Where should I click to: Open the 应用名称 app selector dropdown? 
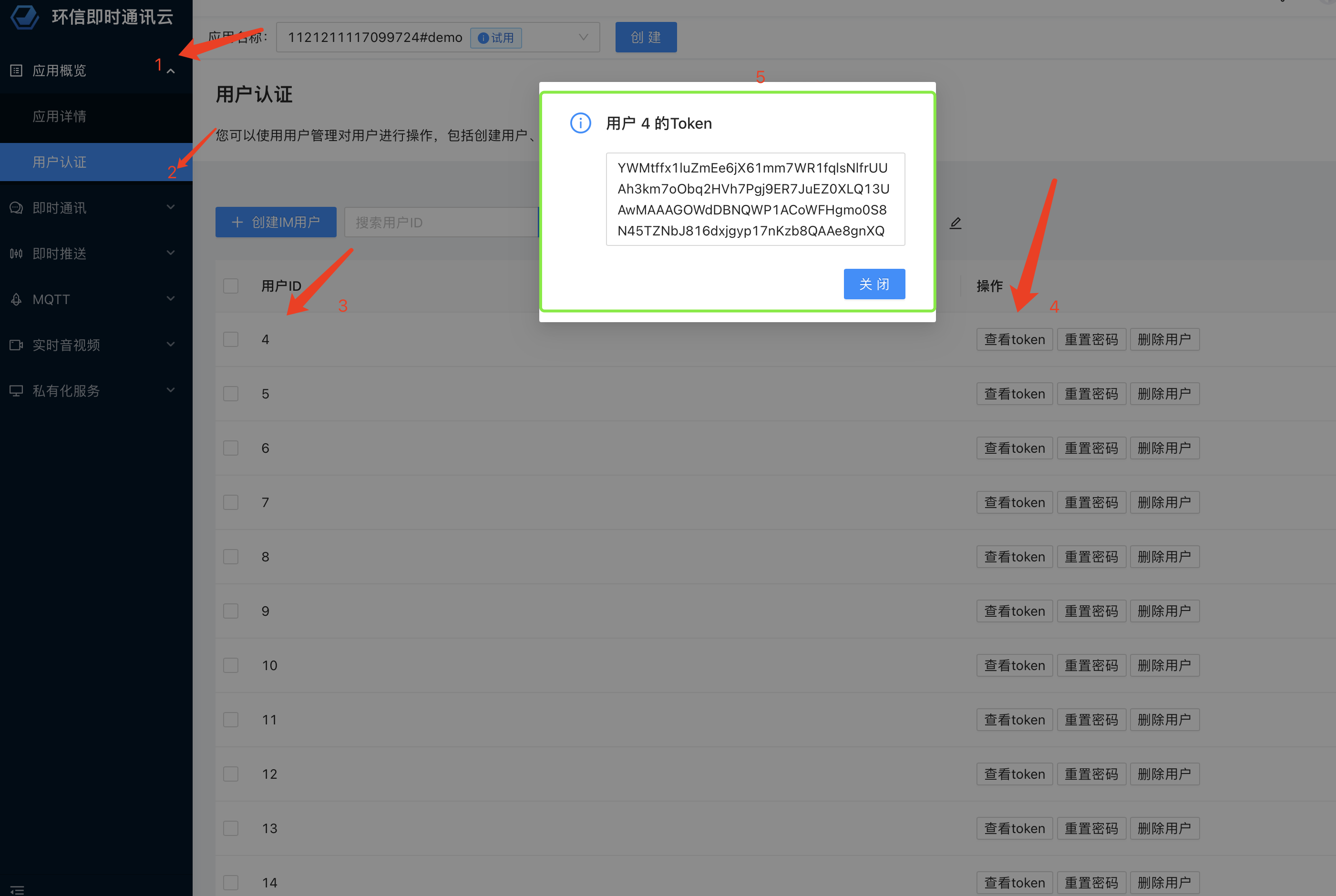[438, 37]
